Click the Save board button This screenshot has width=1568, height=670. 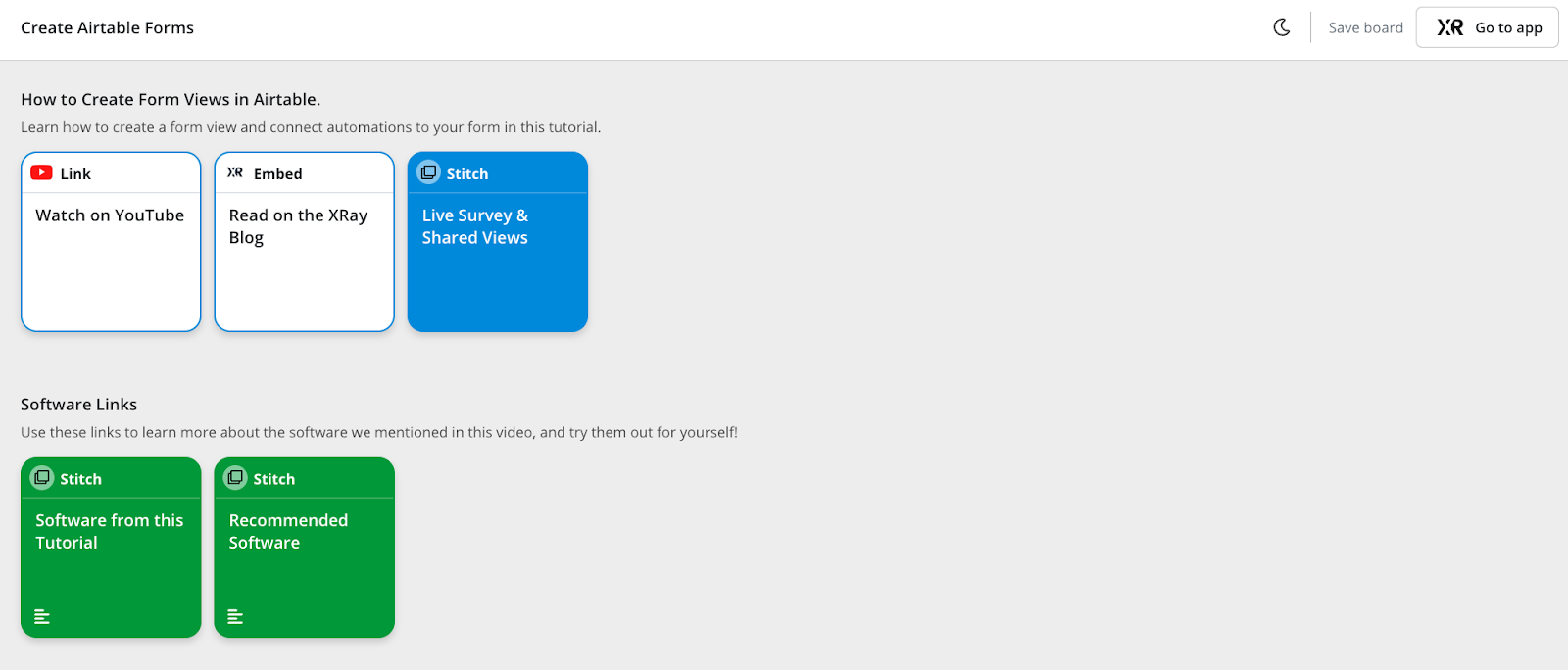1365,27
